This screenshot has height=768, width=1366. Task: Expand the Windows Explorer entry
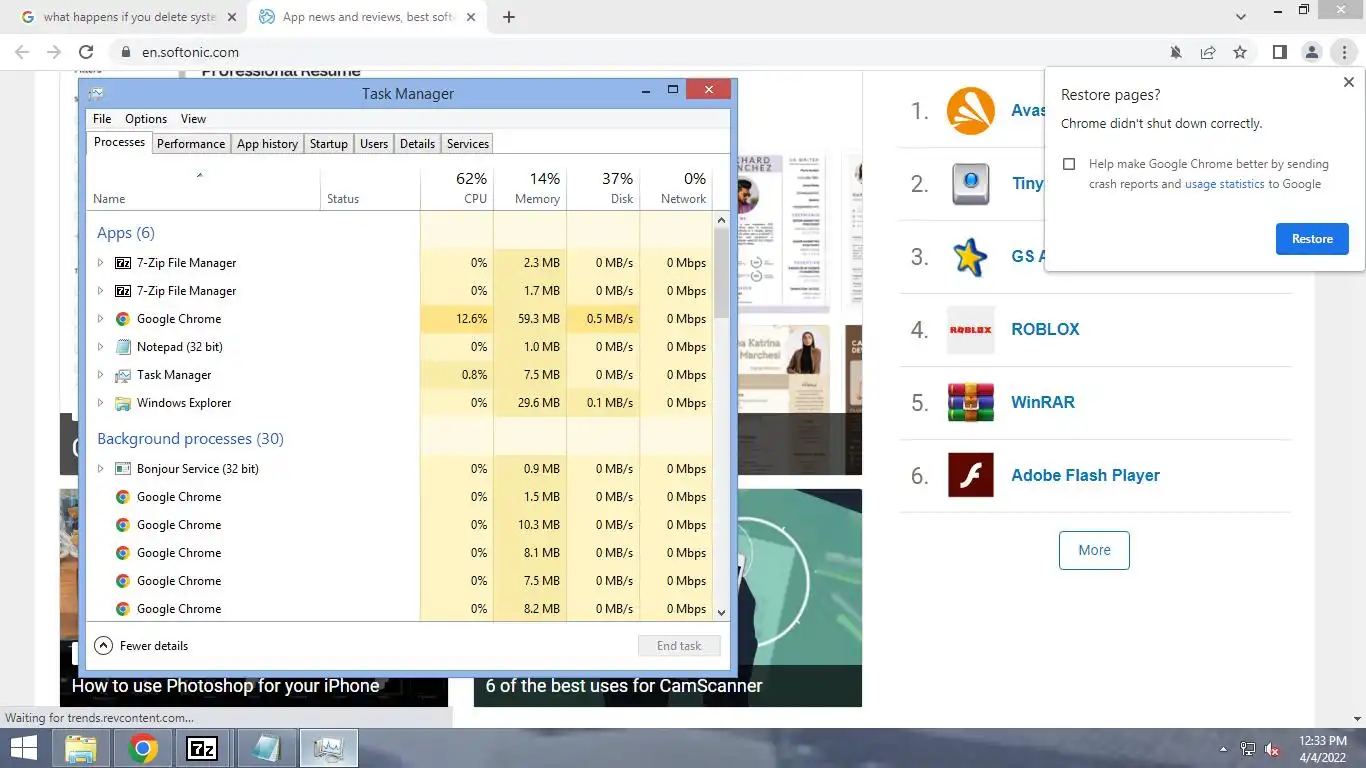coord(100,403)
